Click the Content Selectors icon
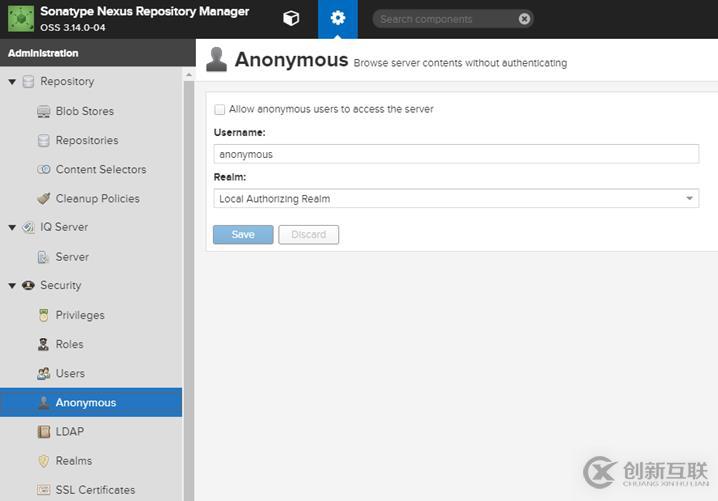718x501 pixels. pos(44,170)
